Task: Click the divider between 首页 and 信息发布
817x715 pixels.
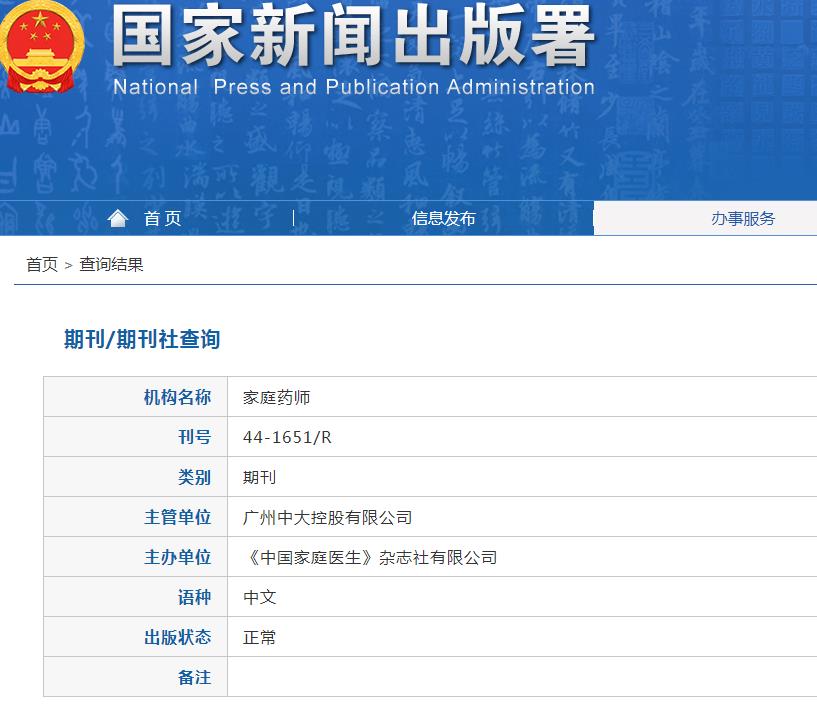Action: [x=293, y=217]
